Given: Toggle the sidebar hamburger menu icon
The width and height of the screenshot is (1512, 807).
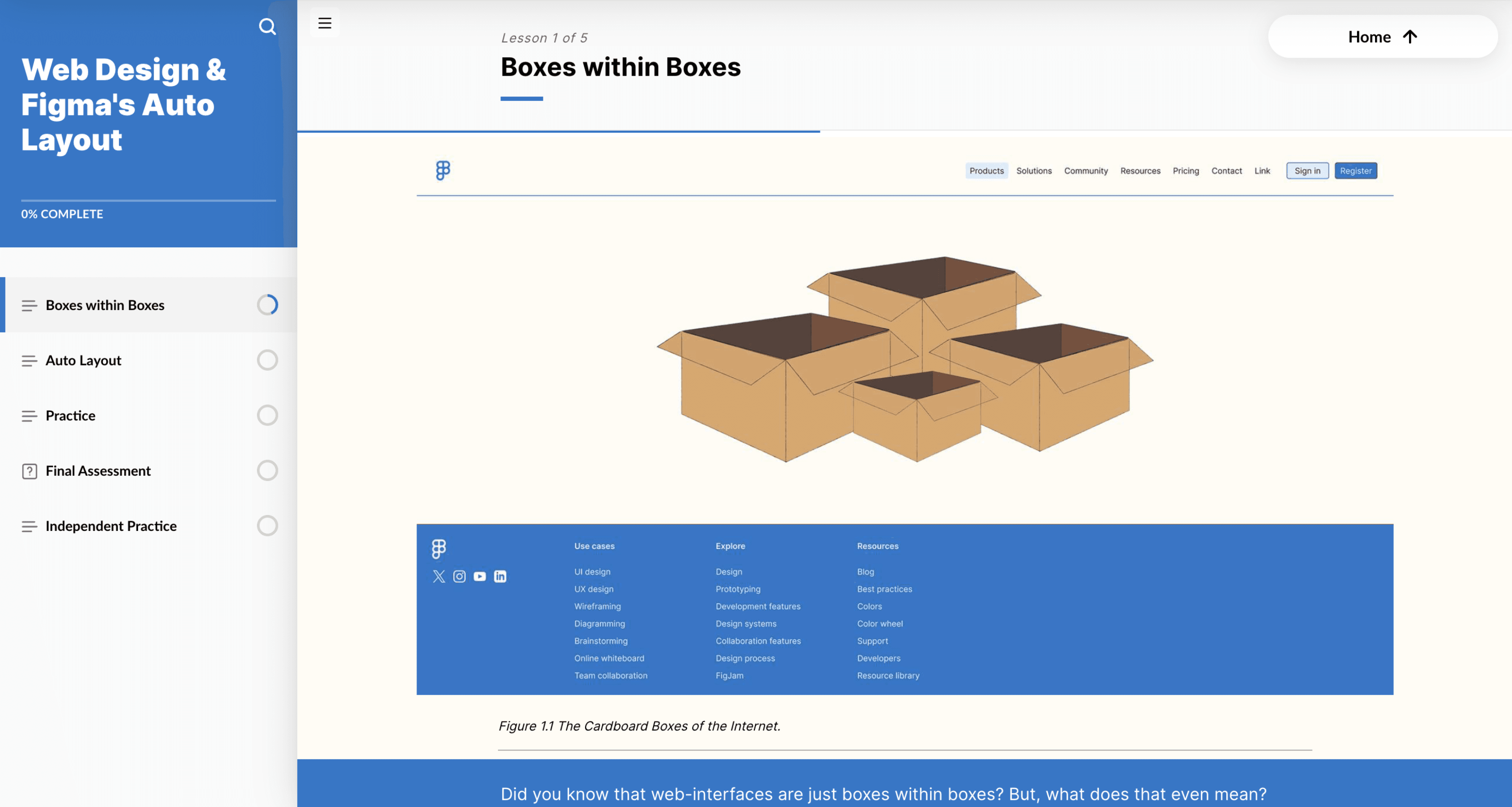Looking at the screenshot, I should (324, 24).
